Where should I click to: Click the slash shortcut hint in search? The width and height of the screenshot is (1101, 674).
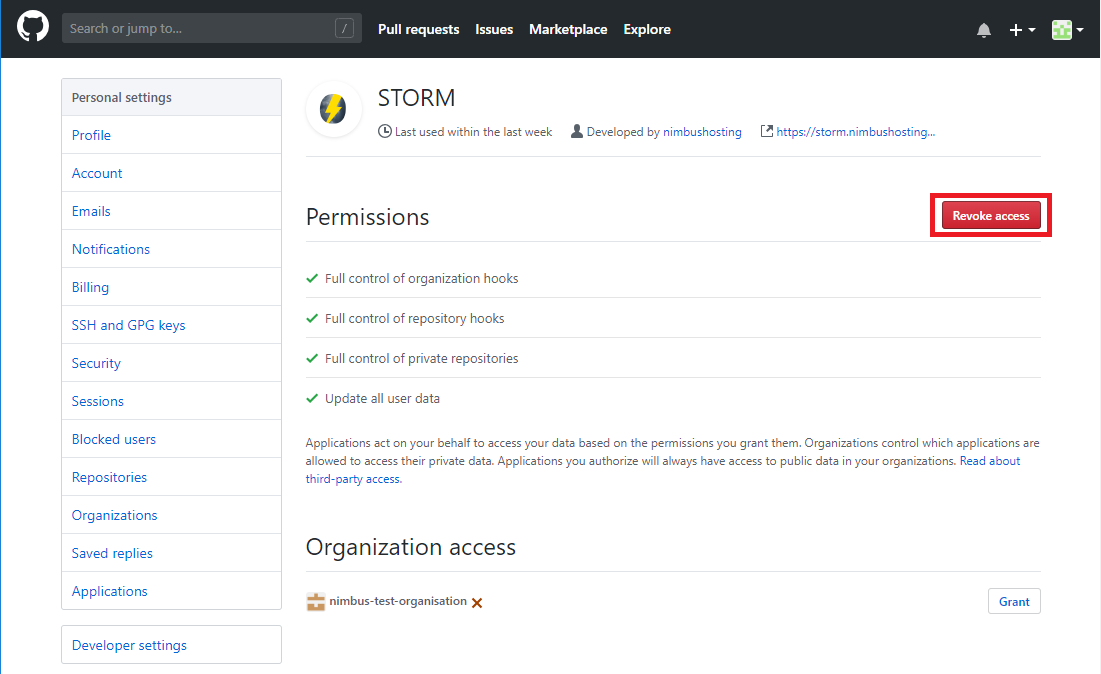tap(344, 28)
